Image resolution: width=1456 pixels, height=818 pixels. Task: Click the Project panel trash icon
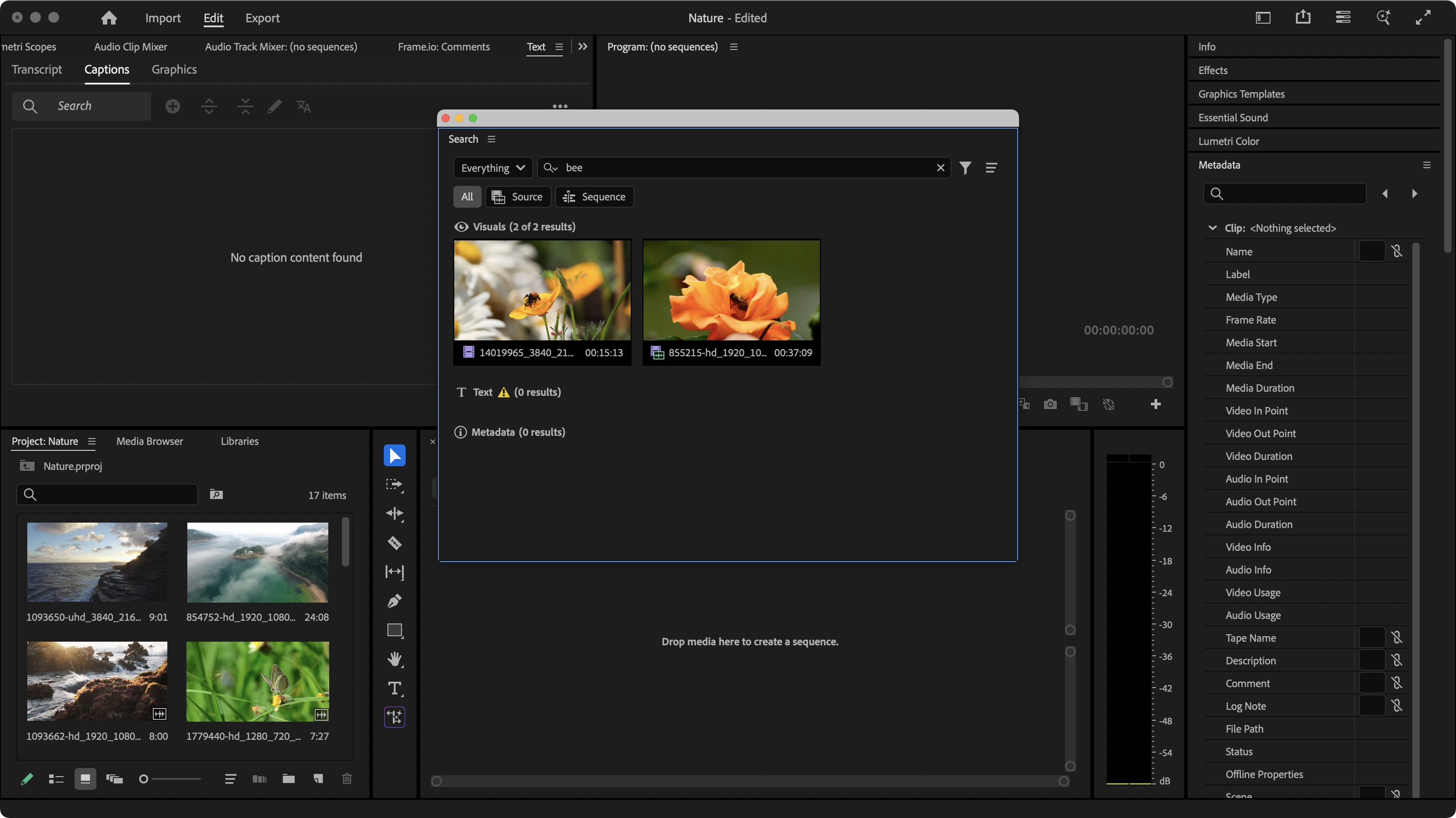(347, 779)
